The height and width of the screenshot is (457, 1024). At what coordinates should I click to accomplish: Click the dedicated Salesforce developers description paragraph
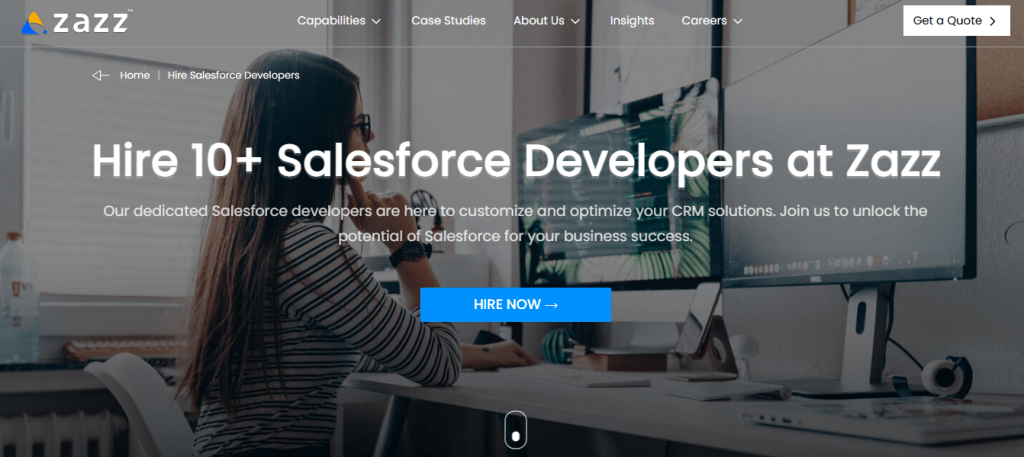515,224
